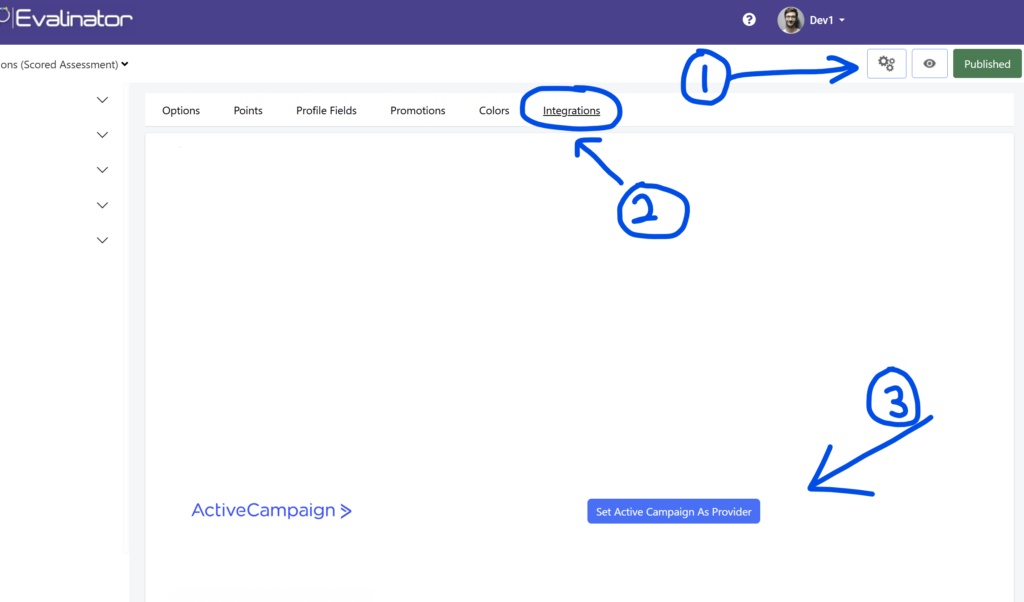The height and width of the screenshot is (602, 1024).
Task: Open the Promotions tab
Action: click(418, 110)
